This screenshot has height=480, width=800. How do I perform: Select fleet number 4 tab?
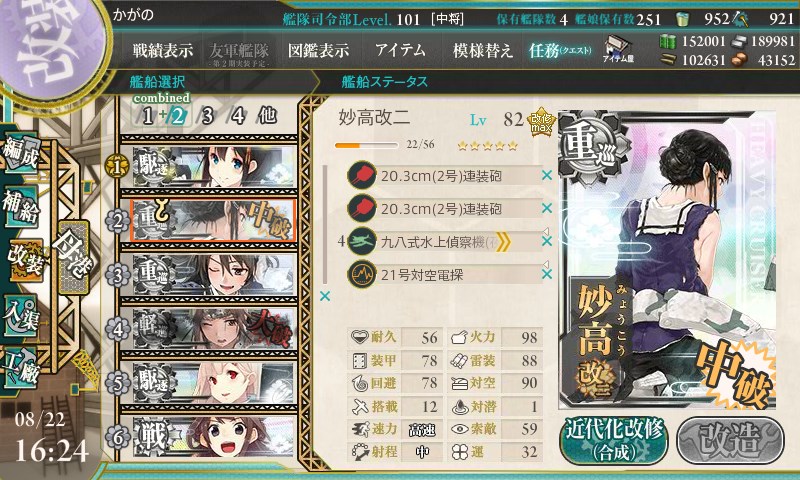click(238, 116)
